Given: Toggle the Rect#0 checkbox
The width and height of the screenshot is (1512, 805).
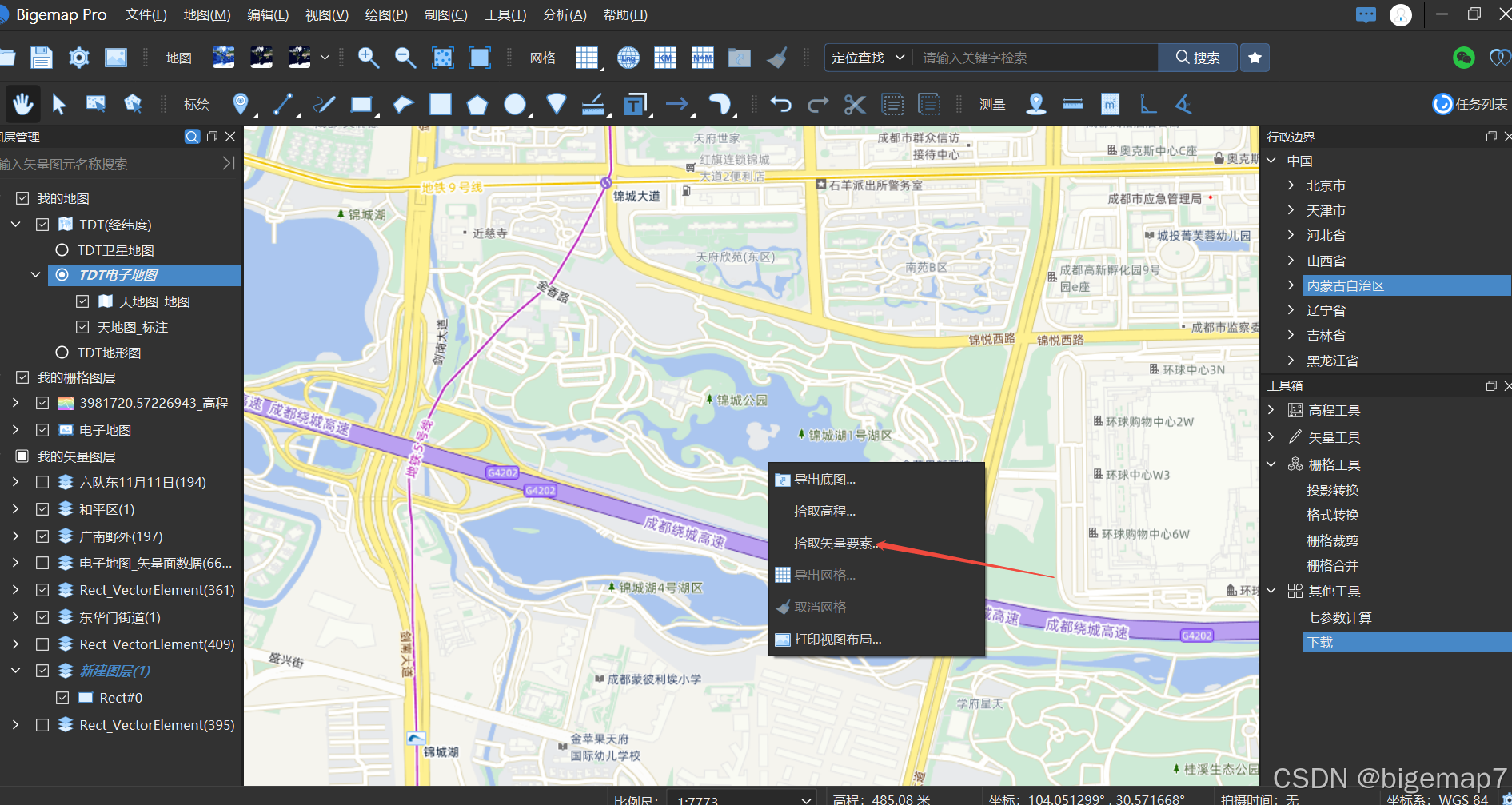Looking at the screenshot, I should 62,698.
